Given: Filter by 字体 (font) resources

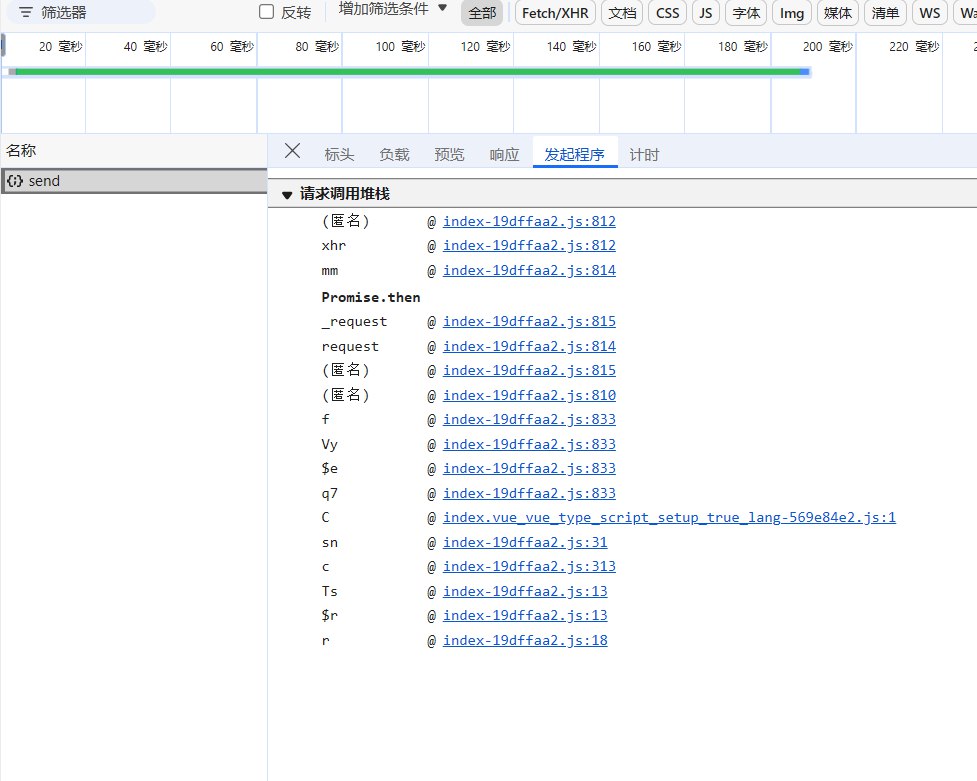Looking at the screenshot, I should tap(746, 13).
